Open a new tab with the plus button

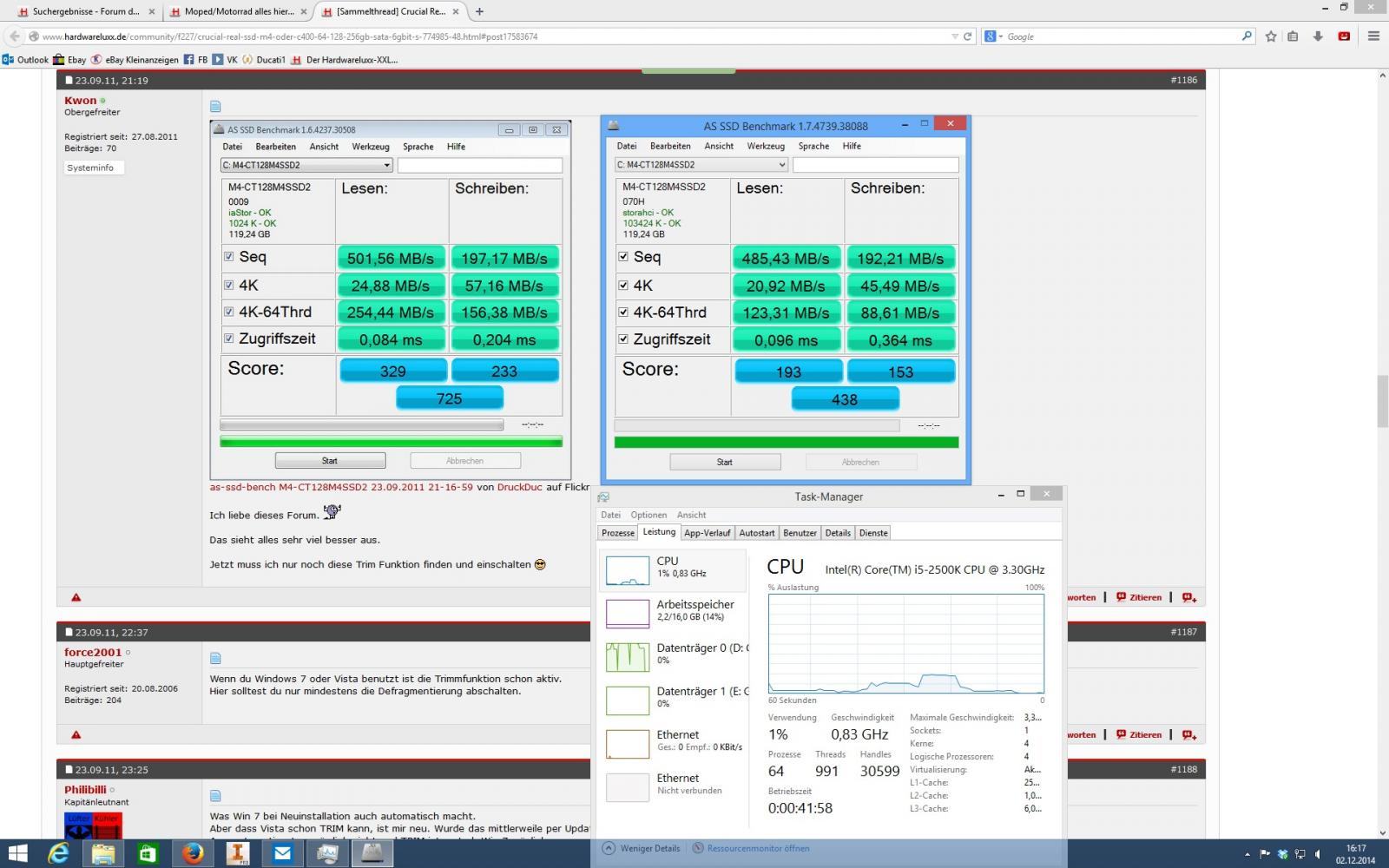(479, 11)
